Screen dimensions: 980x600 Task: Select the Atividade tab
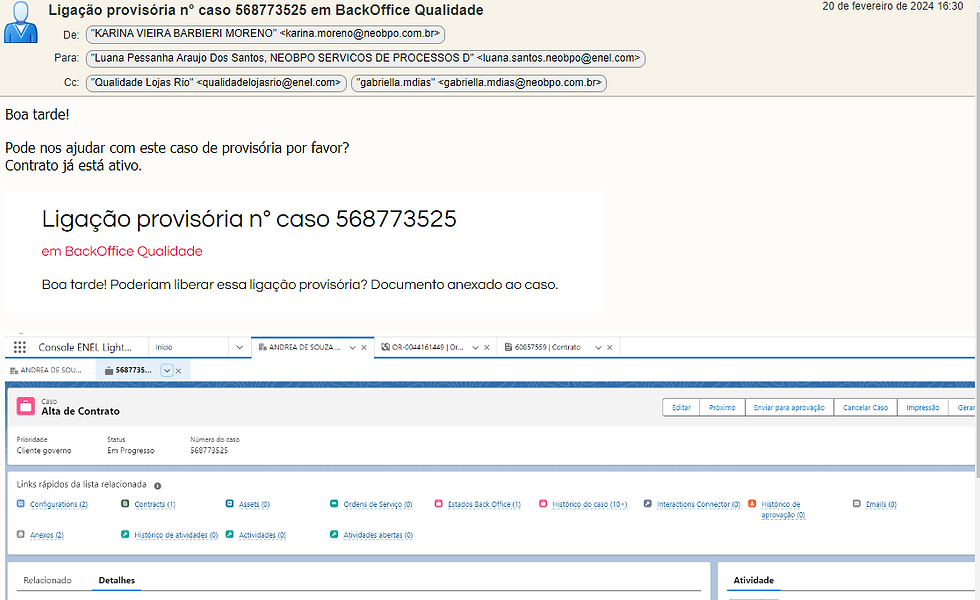(x=754, y=580)
